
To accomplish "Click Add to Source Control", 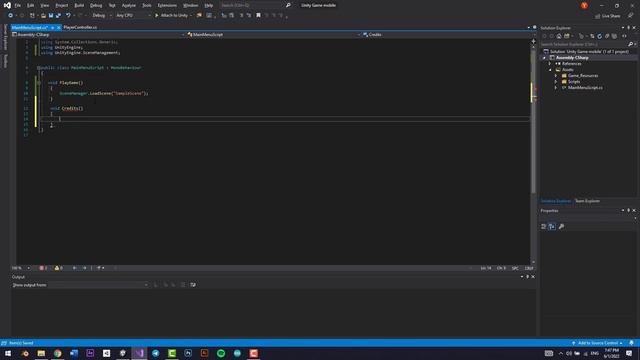I will point(598,343).
